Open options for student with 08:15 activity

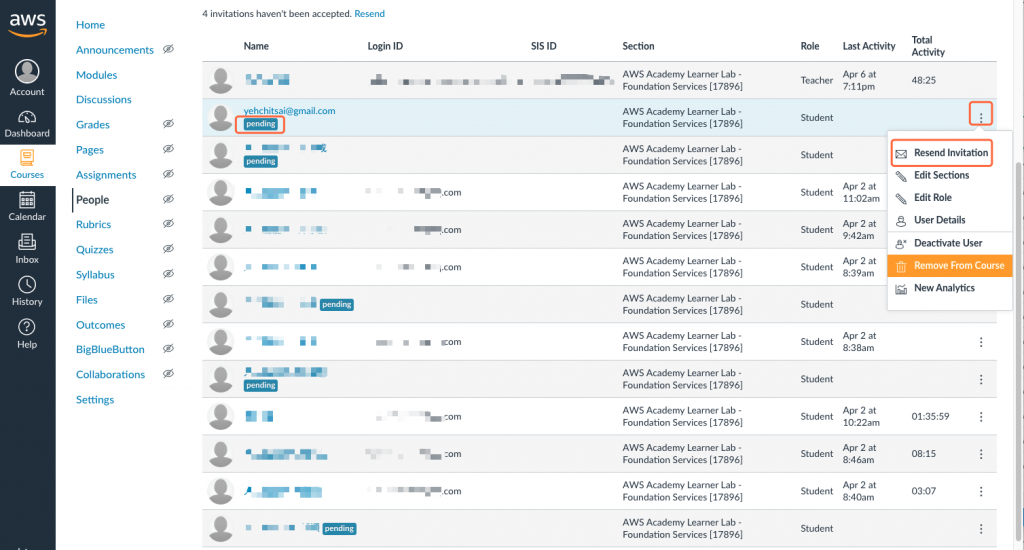coord(981,454)
